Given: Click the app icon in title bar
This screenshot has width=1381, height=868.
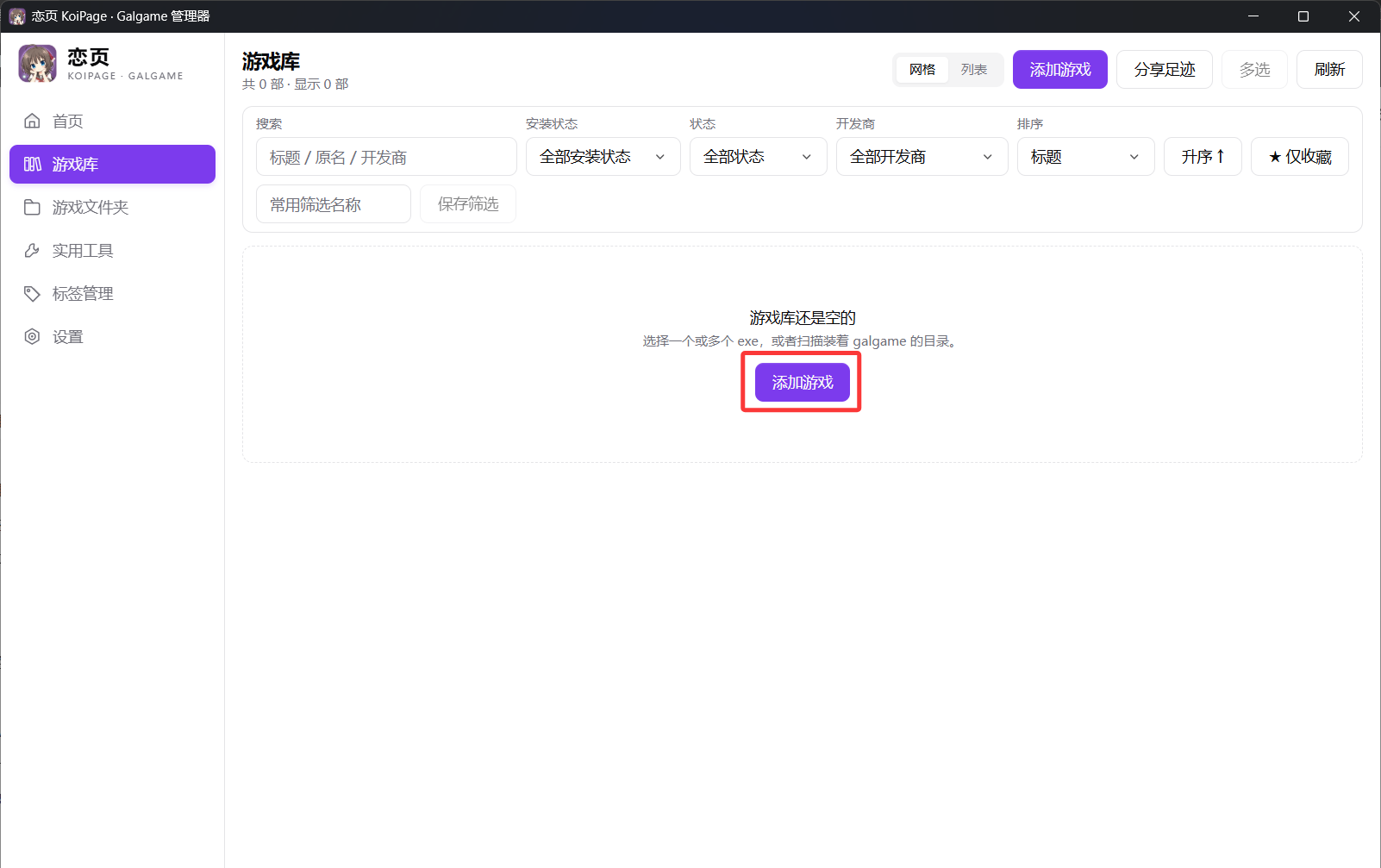Looking at the screenshot, I should 17,16.
